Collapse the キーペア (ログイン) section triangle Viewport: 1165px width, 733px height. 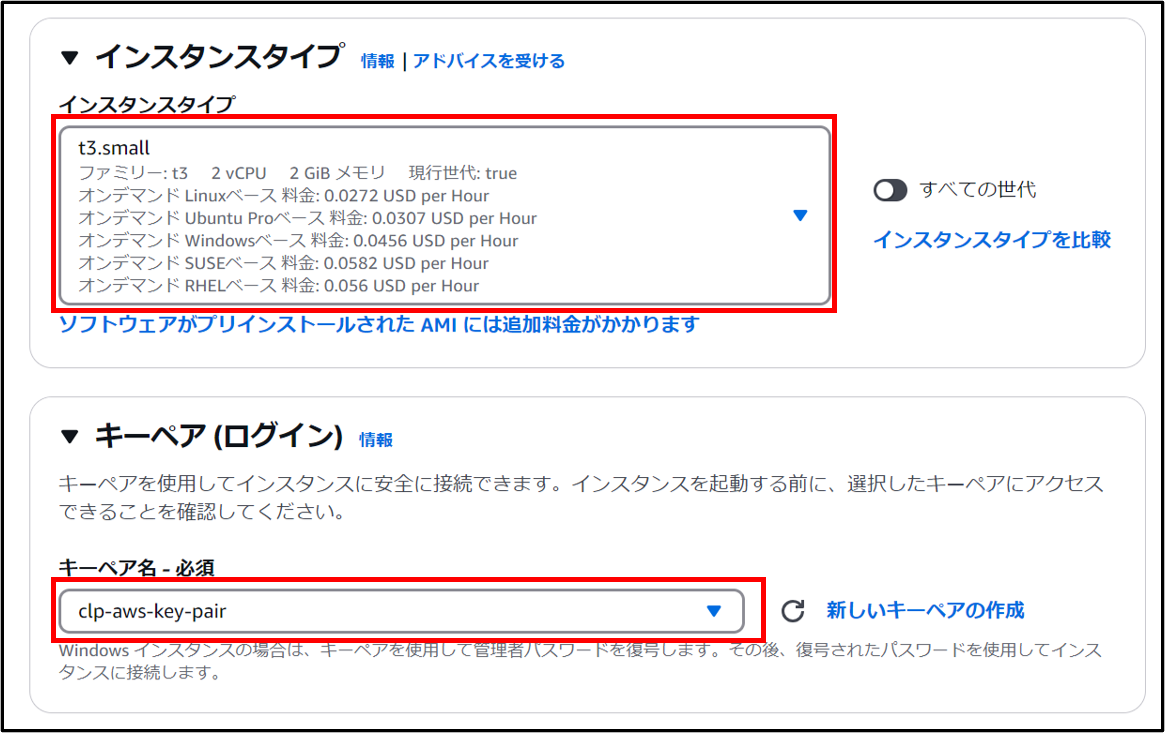click(69, 436)
